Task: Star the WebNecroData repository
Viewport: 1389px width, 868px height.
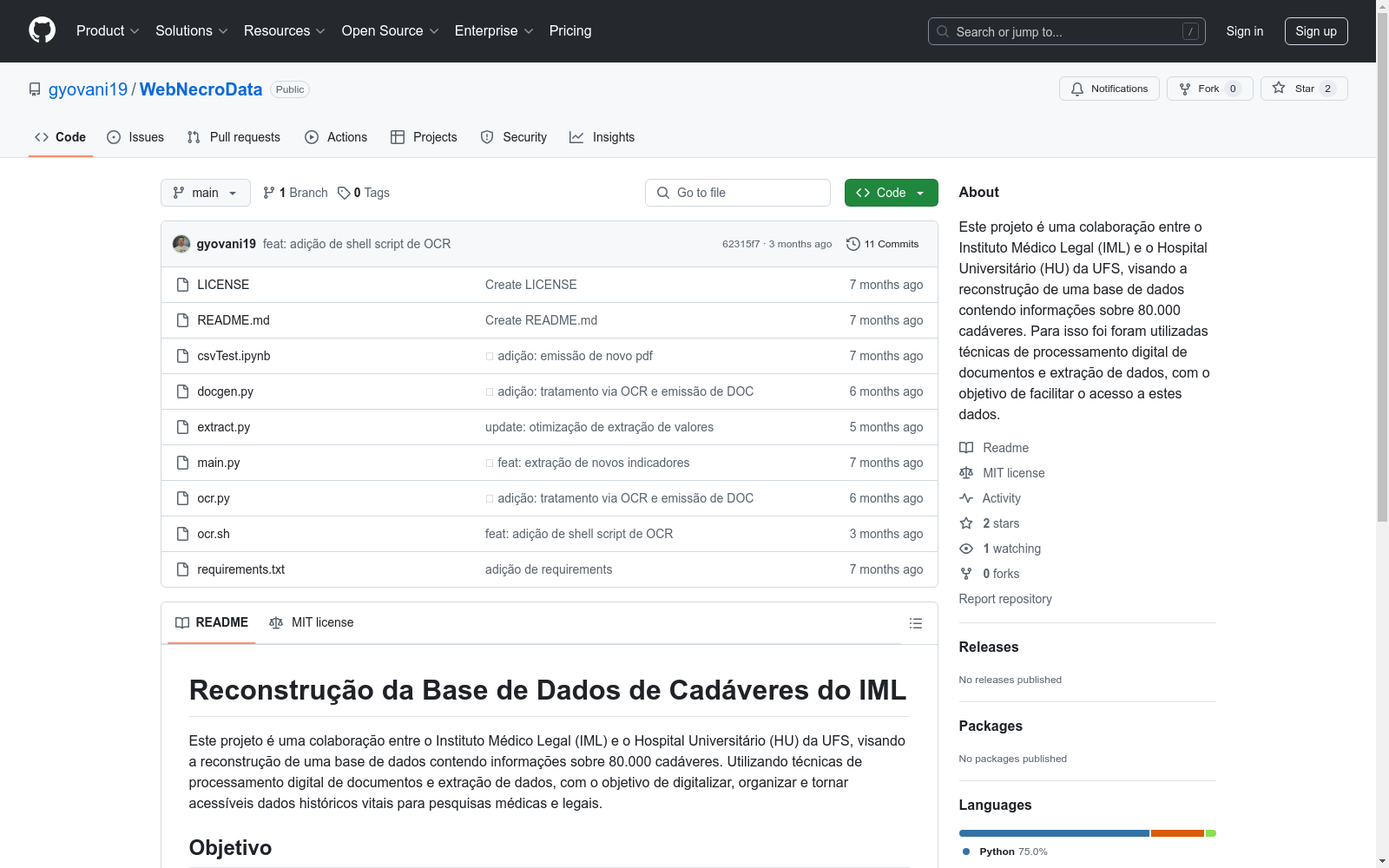Action: coord(1303,89)
